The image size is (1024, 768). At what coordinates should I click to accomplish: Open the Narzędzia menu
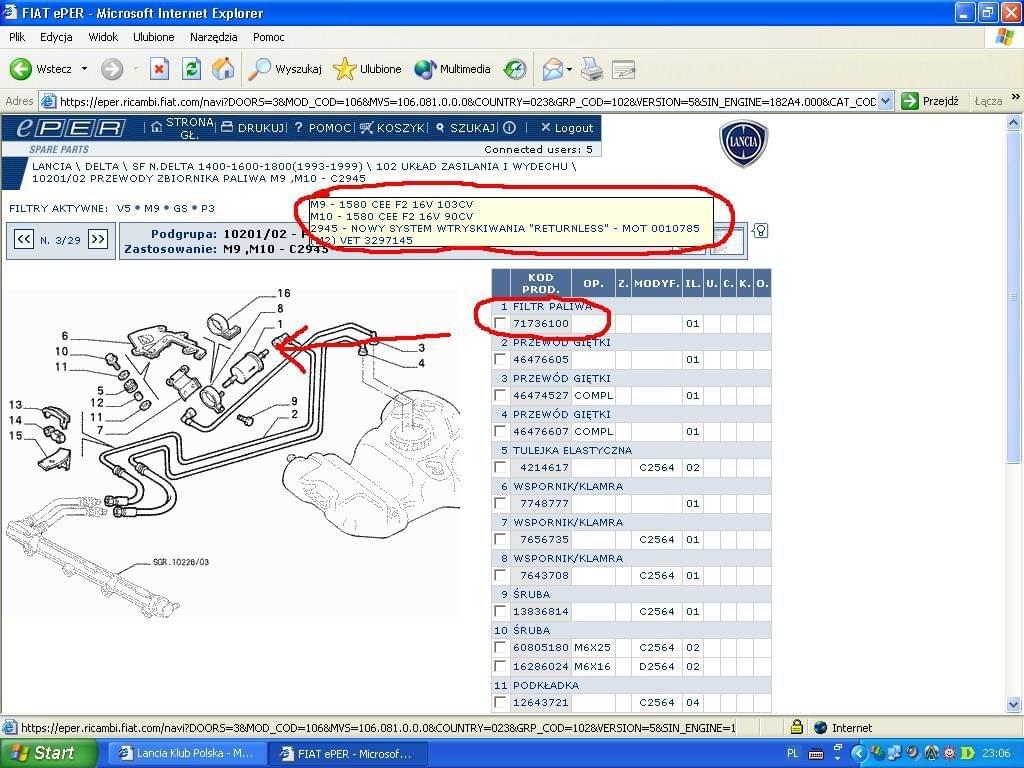214,37
